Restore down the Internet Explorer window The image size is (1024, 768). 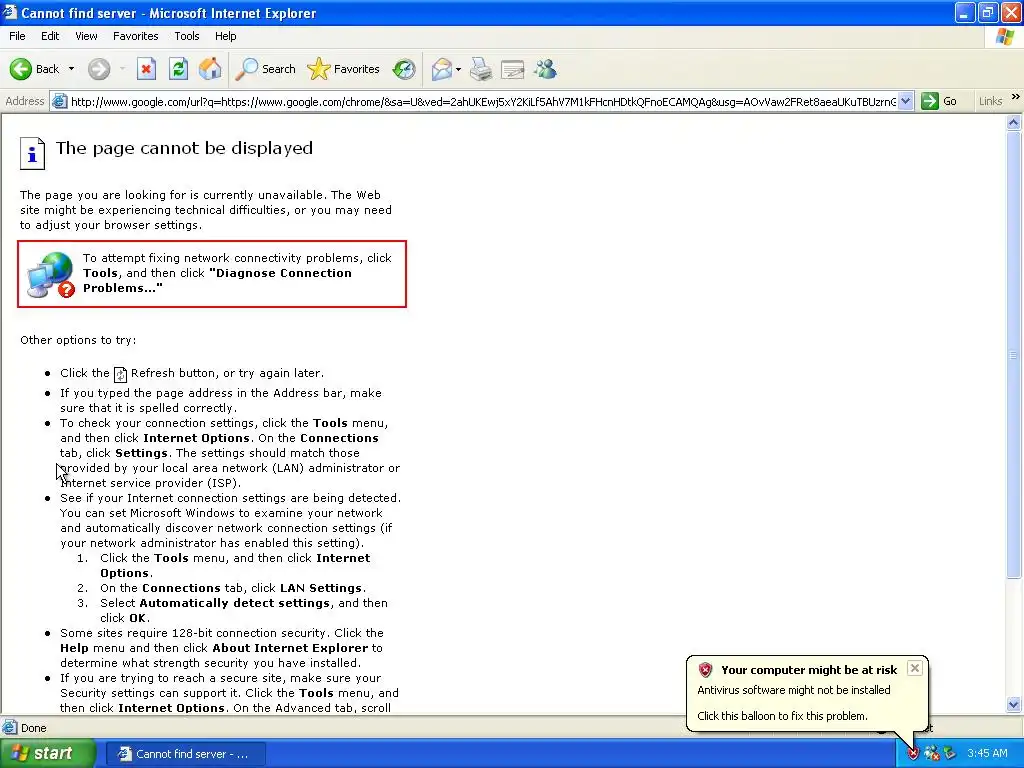pos(988,12)
